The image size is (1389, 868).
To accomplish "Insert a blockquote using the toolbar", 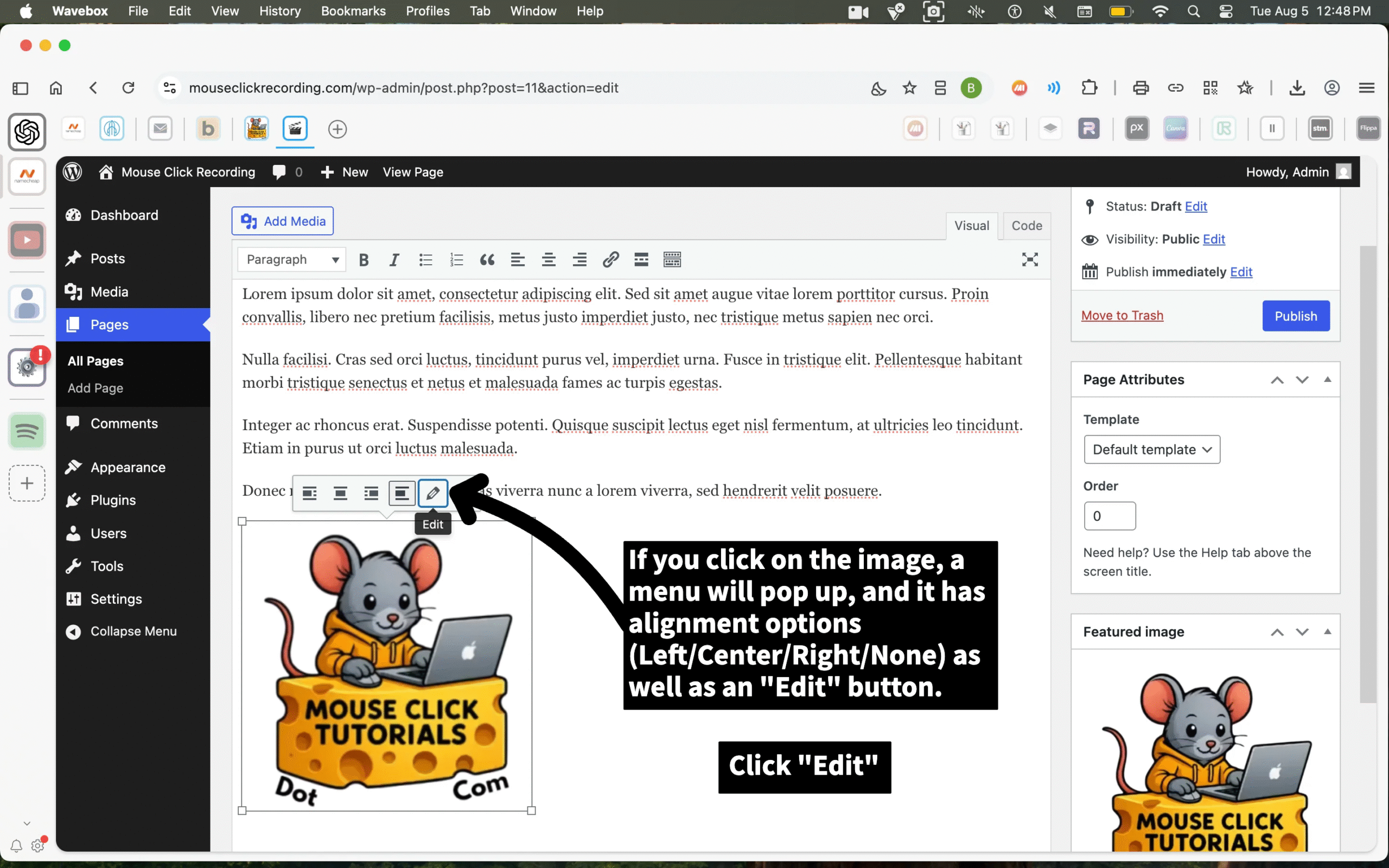I will point(487,260).
